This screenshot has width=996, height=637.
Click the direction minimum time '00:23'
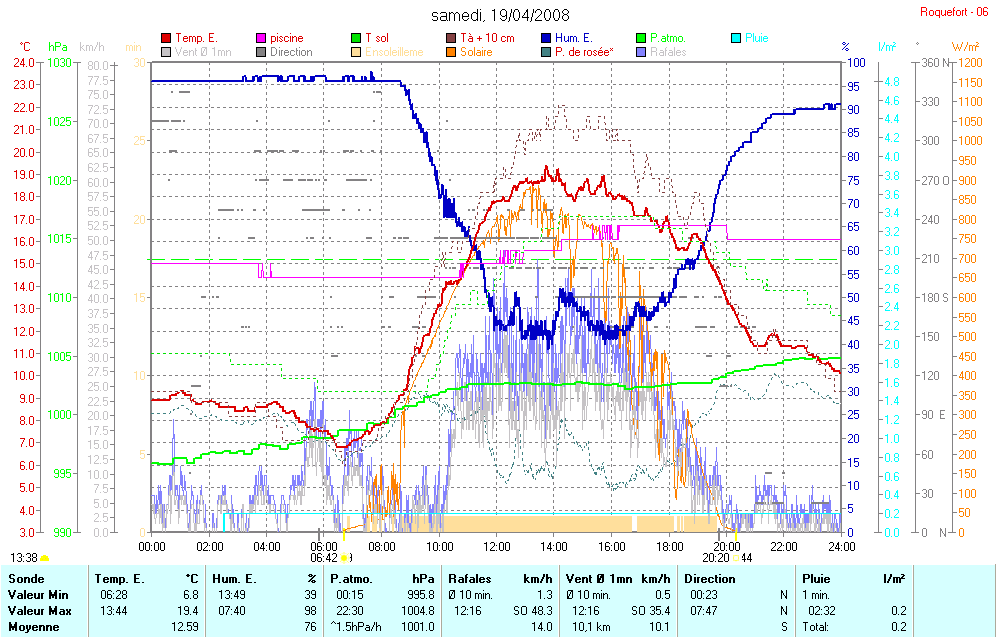pyautogui.click(x=704, y=595)
